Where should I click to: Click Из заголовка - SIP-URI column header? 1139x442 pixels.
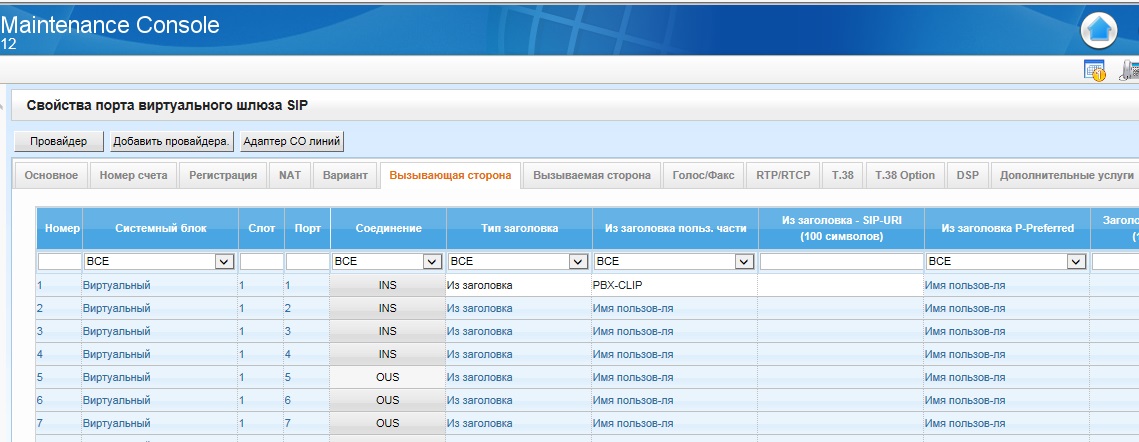(x=840, y=228)
